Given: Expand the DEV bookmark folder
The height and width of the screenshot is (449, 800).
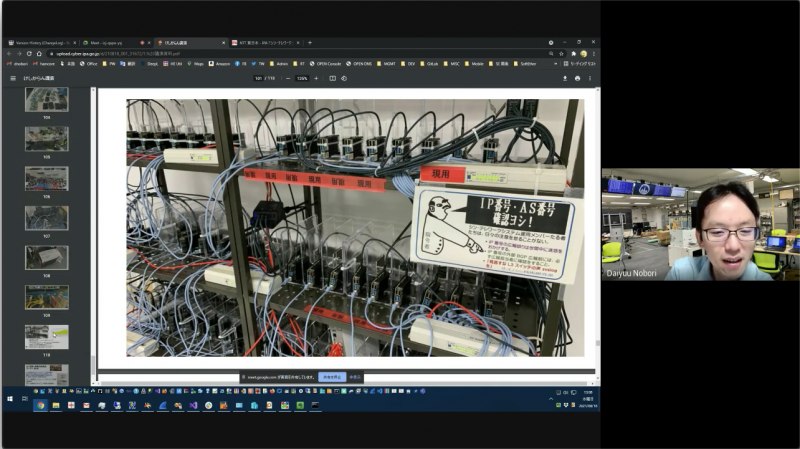Looking at the screenshot, I should tap(408, 64).
